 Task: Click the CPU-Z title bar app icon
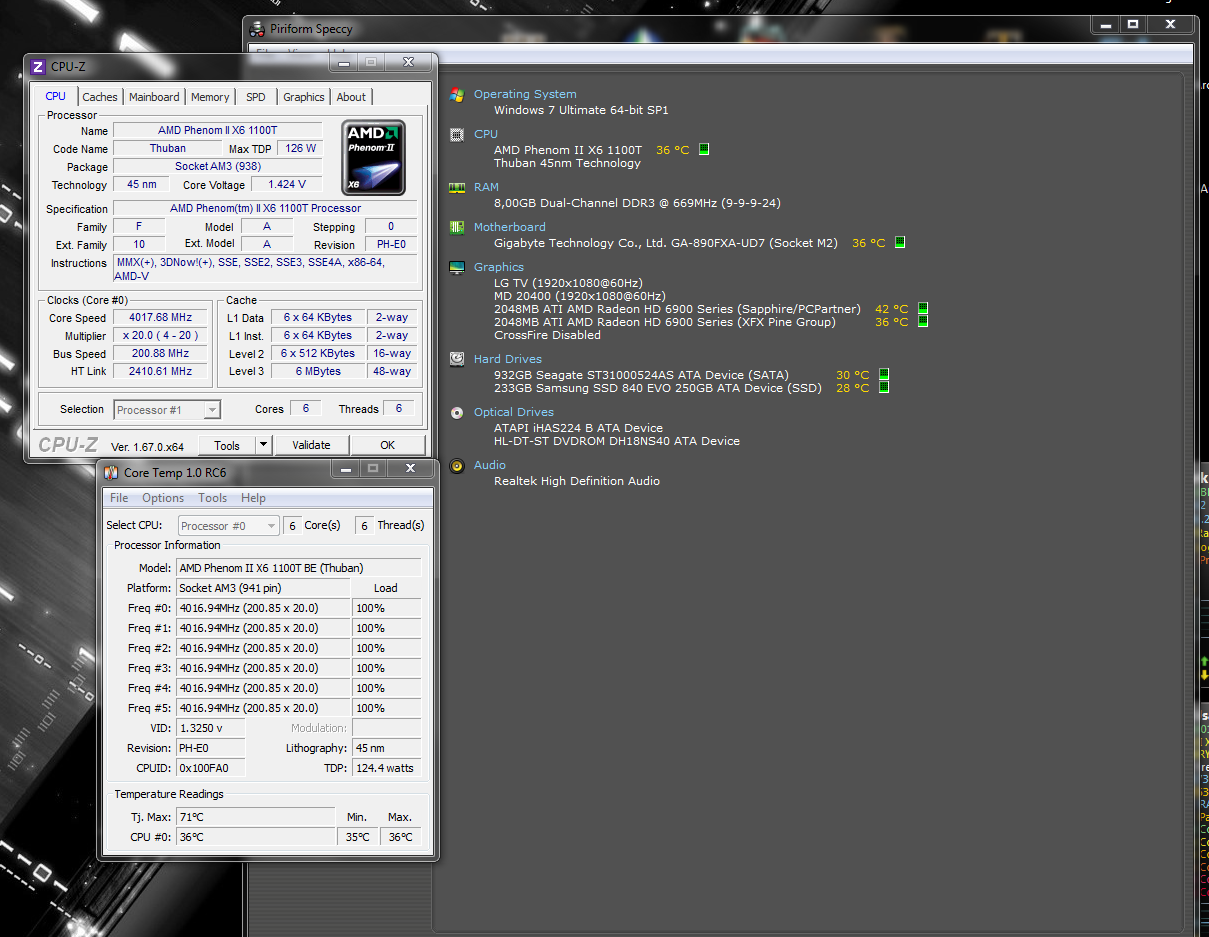point(38,67)
